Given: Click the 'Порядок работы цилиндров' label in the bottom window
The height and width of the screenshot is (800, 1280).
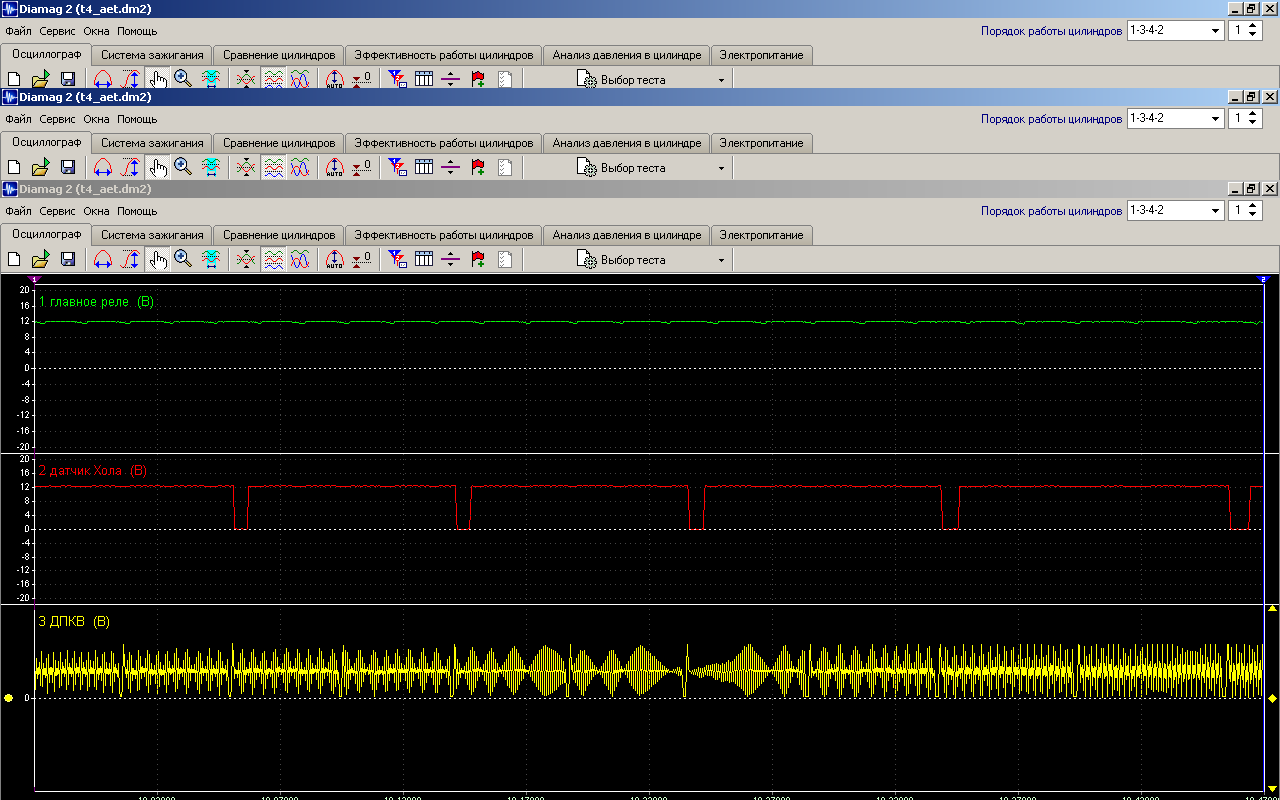Looking at the screenshot, I should point(1051,211).
